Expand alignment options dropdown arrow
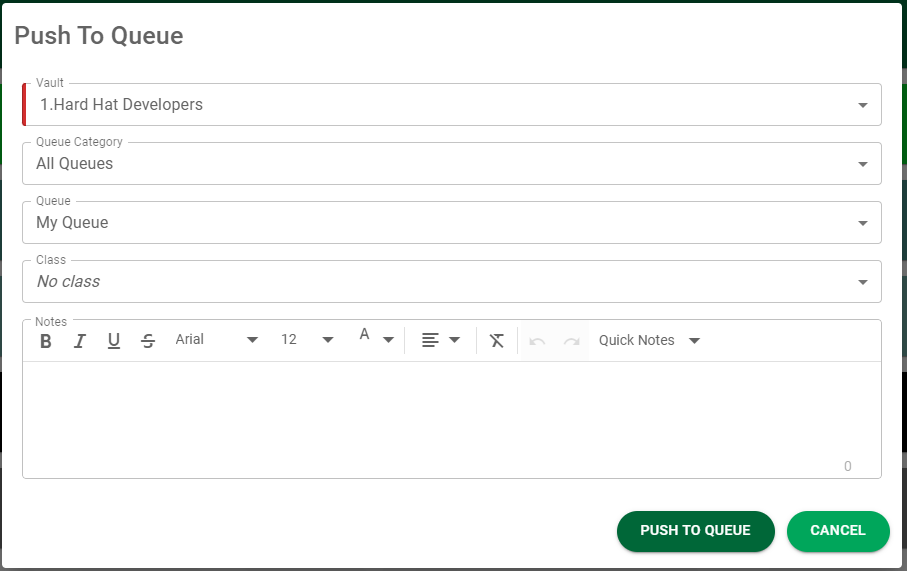The height and width of the screenshot is (571, 907). [x=455, y=340]
